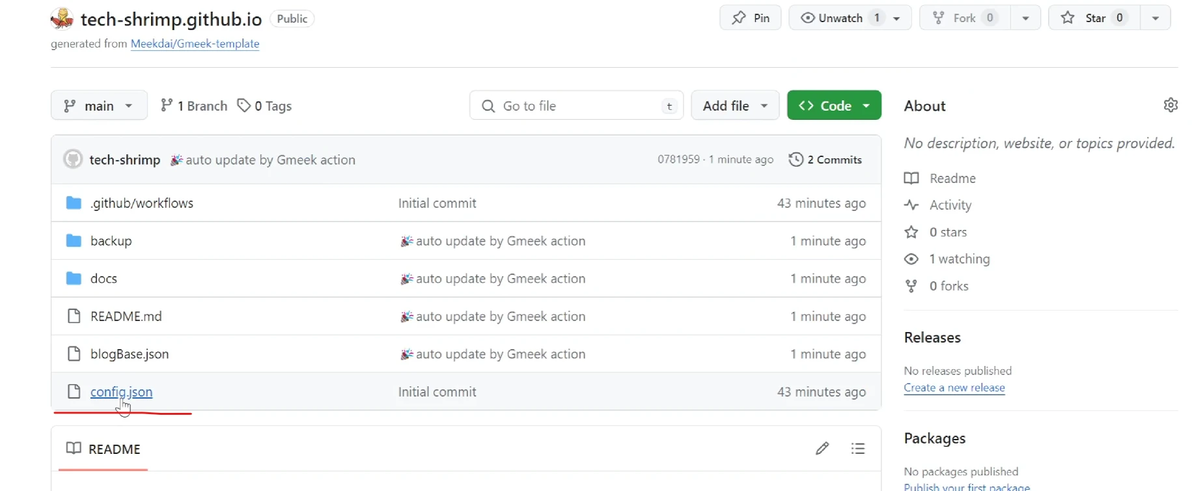The height and width of the screenshot is (491, 1192).
Task: Open blogBase.json file
Action: [129, 353]
